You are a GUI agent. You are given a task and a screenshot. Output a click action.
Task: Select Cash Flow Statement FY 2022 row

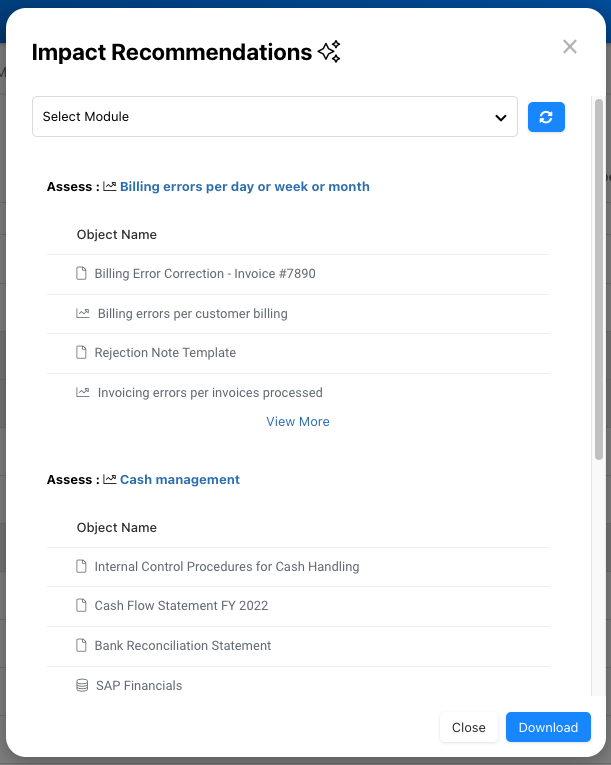pos(181,605)
